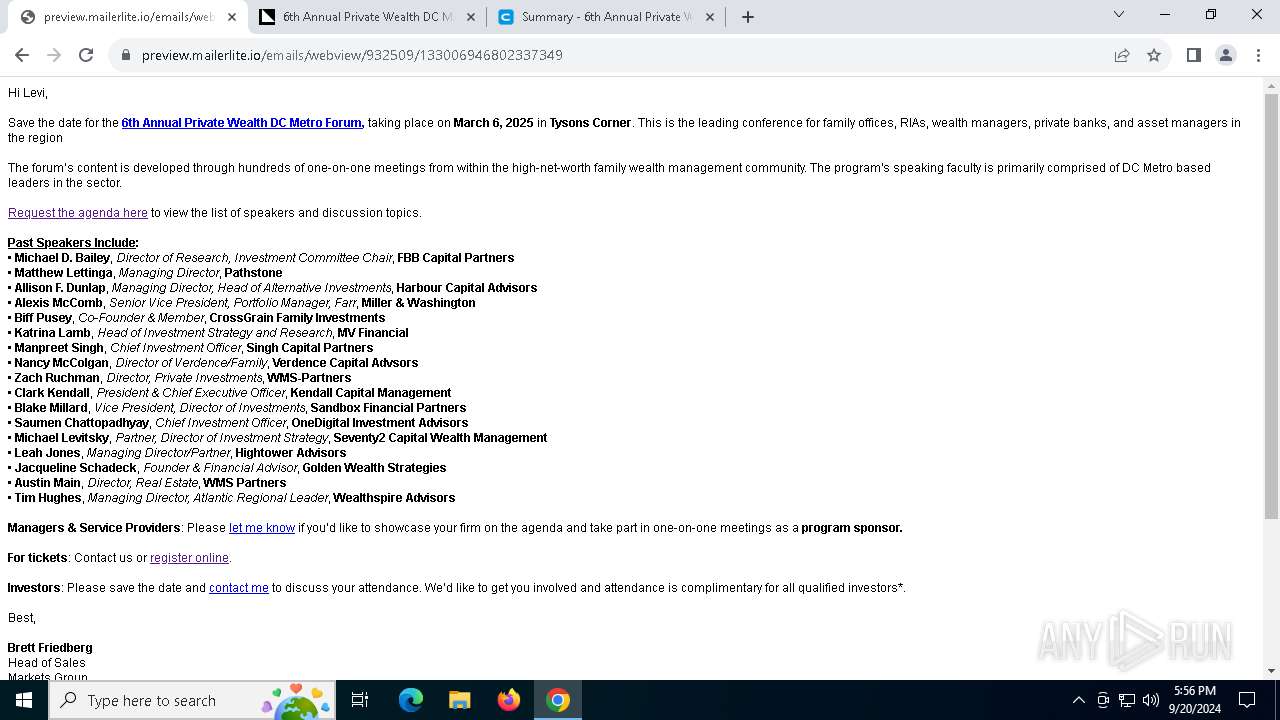Viewport: 1280px width, 720px height.
Task: Open the Chrome profile avatar
Action: (x=1226, y=55)
